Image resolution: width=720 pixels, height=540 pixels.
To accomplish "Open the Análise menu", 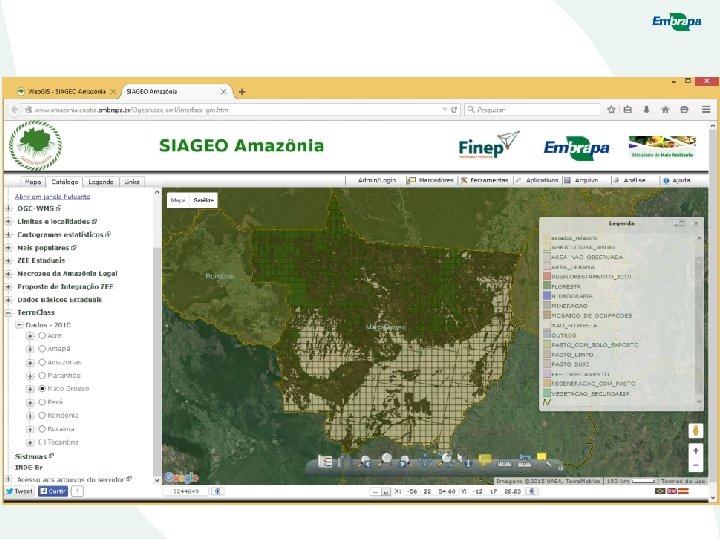I will tap(630, 180).
